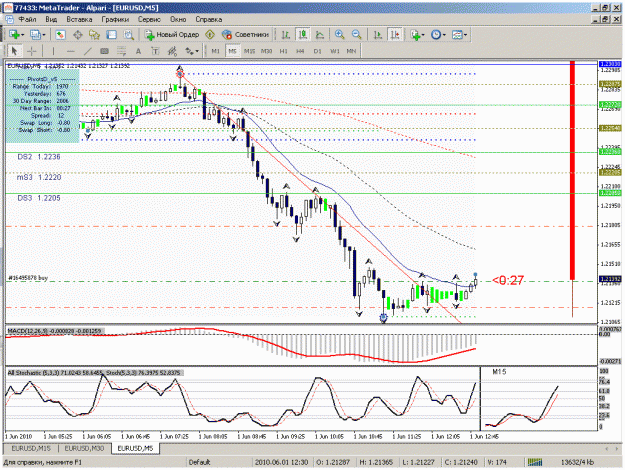Click the Новый Ордер button
Viewport: 625px width, 470px height.
(x=172, y=35)
